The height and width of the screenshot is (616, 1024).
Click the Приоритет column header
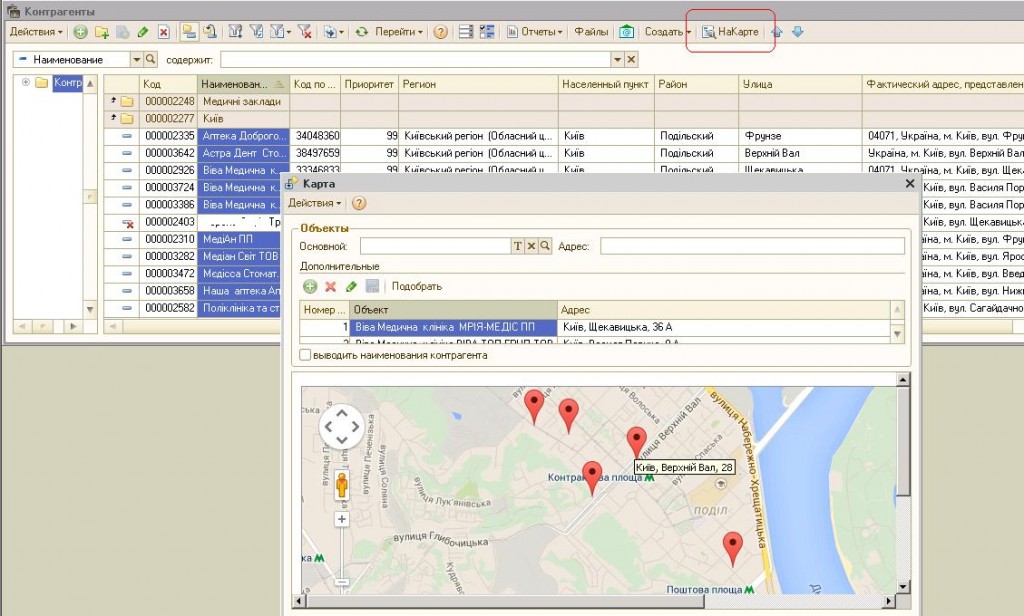tap(369, 84)
